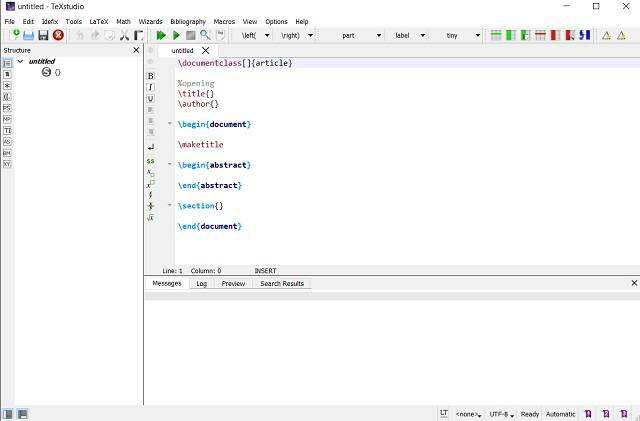Open the UTF-8 encoding dropdown
640x421 pixels.
point(498,413)
